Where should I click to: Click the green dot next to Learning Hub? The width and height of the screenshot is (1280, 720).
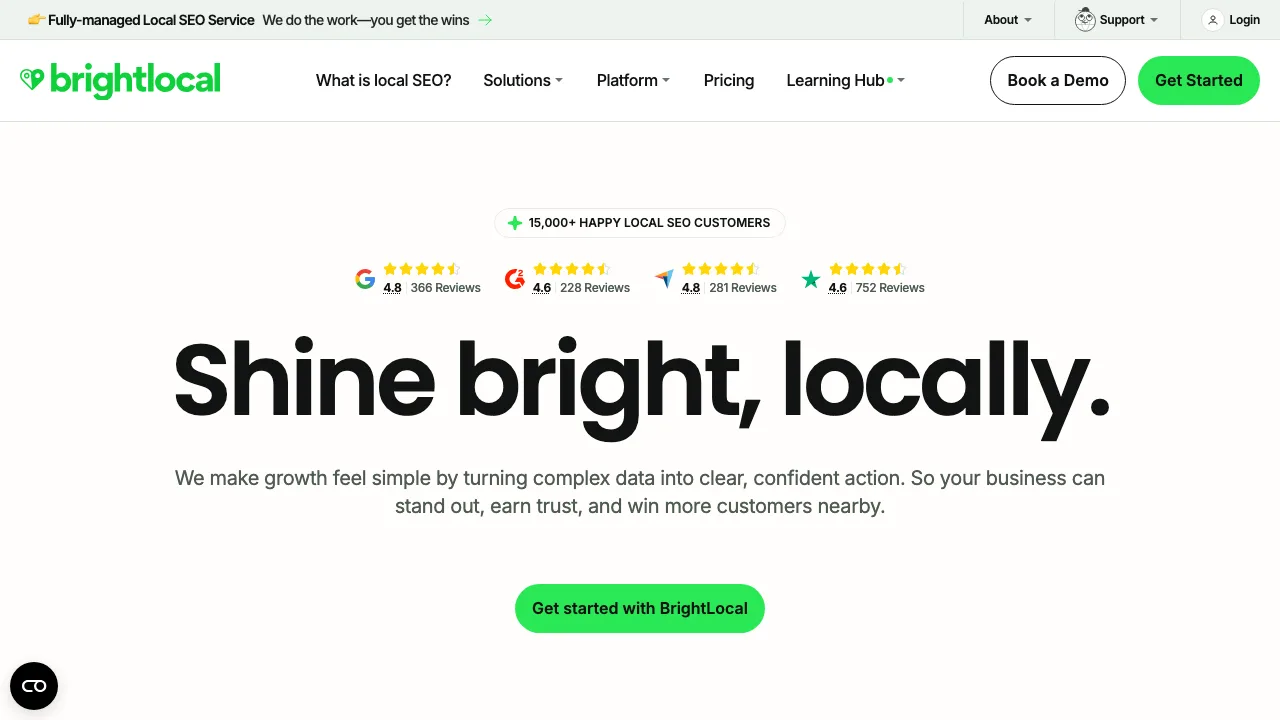(890, 80)
